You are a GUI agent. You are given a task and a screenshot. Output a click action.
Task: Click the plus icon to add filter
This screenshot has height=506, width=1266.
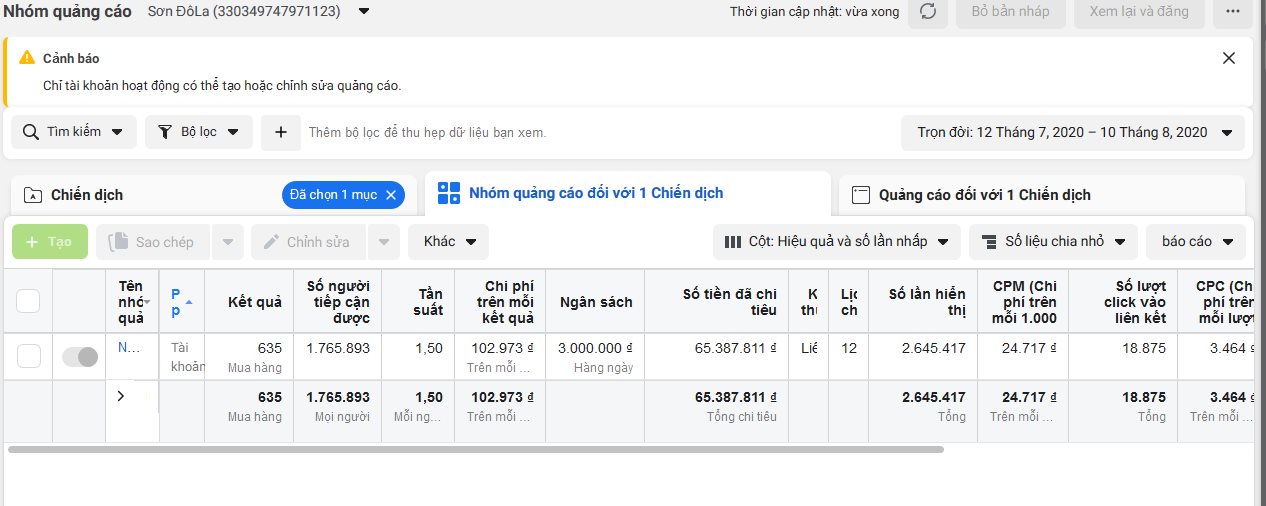[x=281, y=132]
